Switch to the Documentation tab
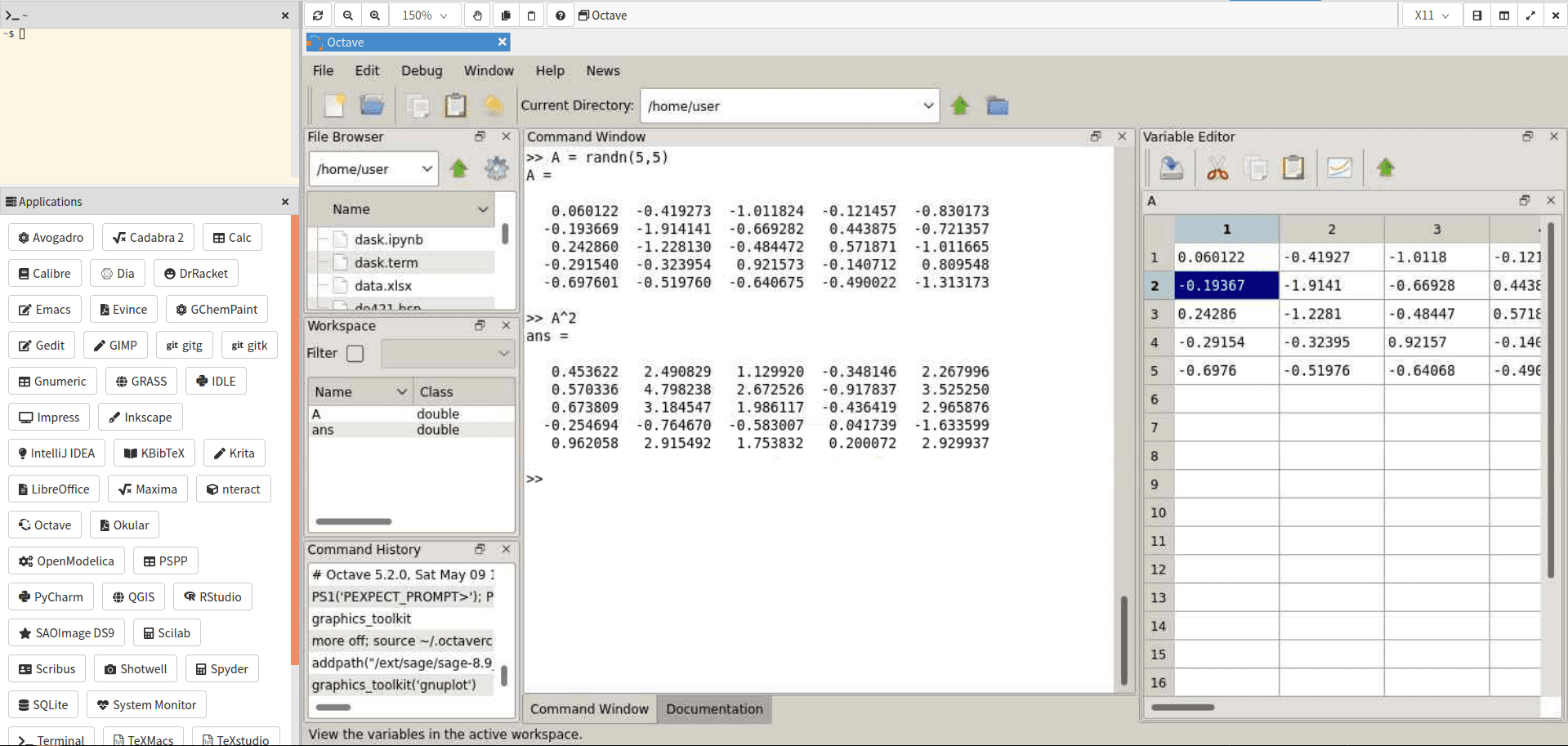This screenshot has height=746, width=1568. tap(714, 709)
